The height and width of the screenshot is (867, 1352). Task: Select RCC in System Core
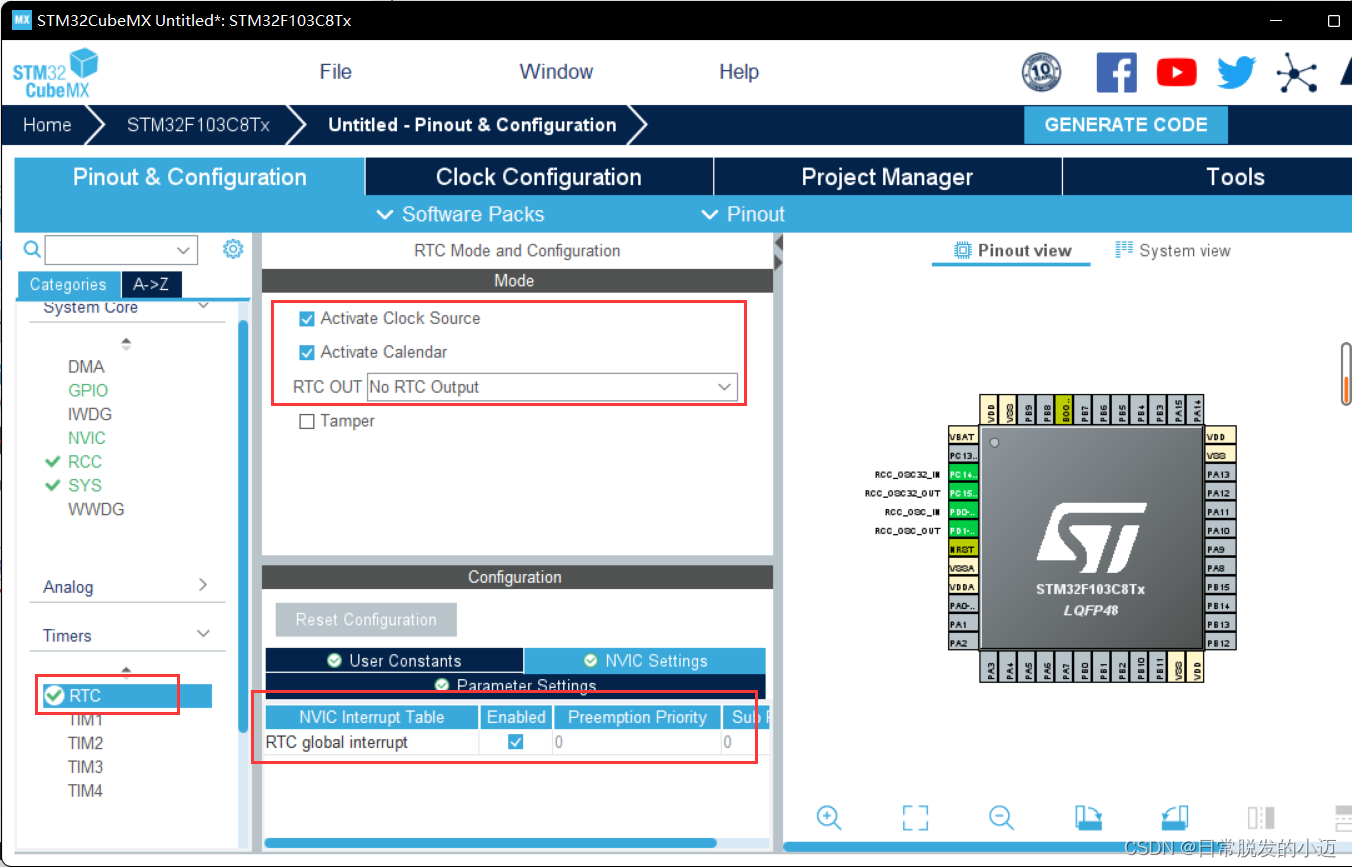[x=85, y=462]
